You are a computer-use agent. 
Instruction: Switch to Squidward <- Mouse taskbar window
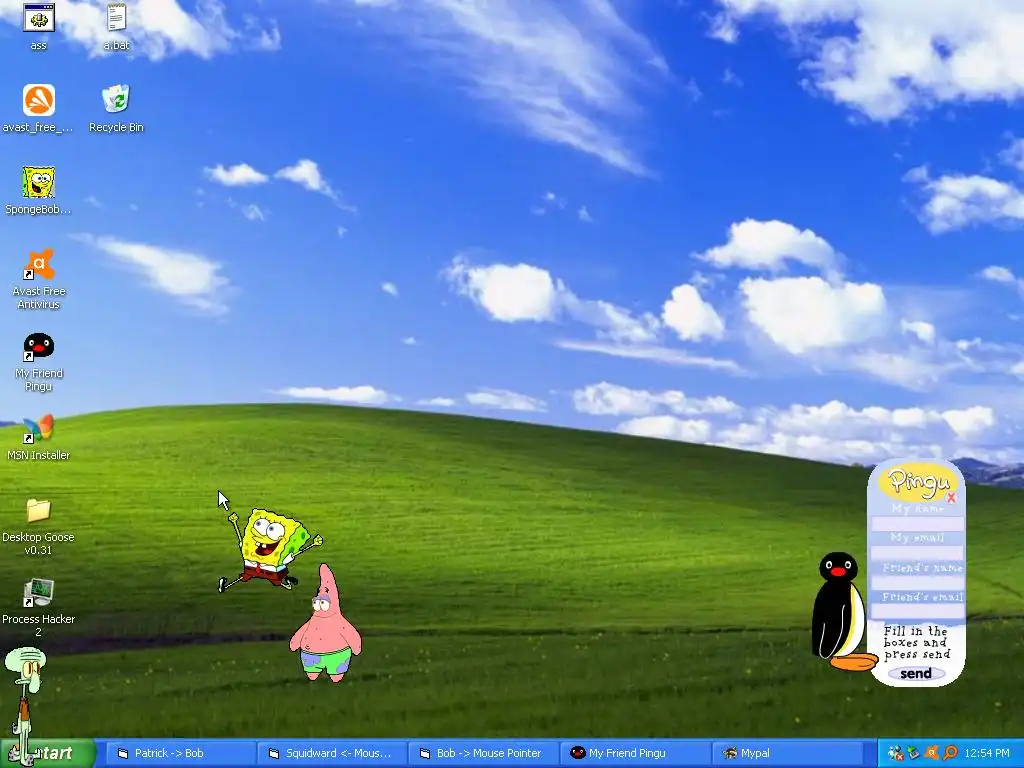click(332, 753)
